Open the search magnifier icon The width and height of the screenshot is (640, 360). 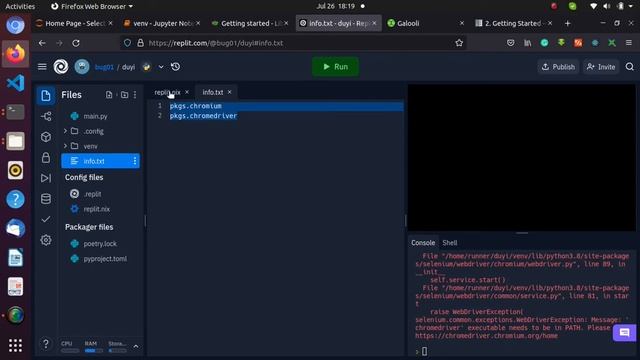pos(630,67)
